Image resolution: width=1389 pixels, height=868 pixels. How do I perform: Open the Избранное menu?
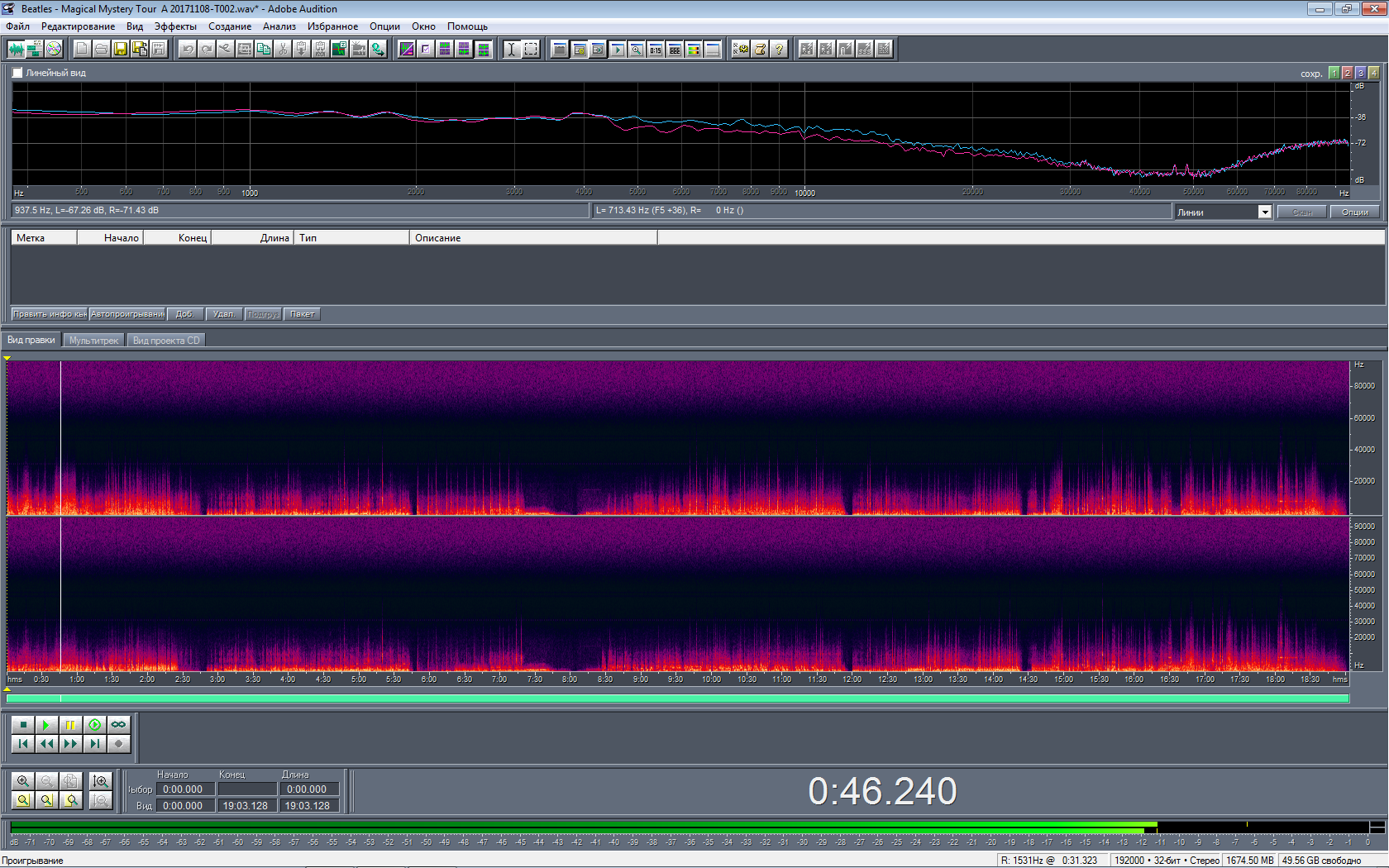332,26
